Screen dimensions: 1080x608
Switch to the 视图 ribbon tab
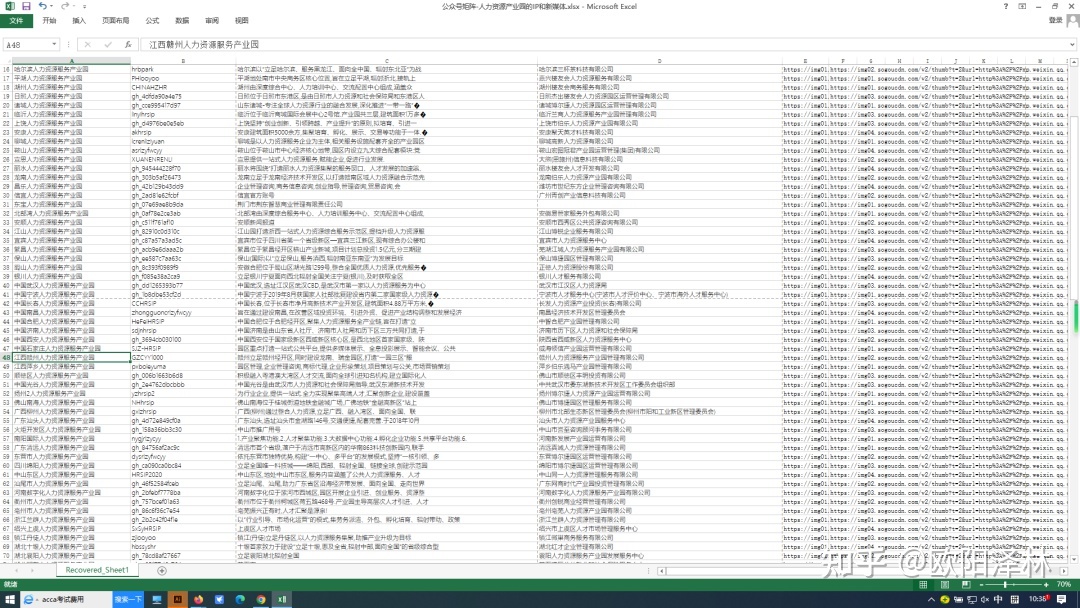tap(241, 21)
